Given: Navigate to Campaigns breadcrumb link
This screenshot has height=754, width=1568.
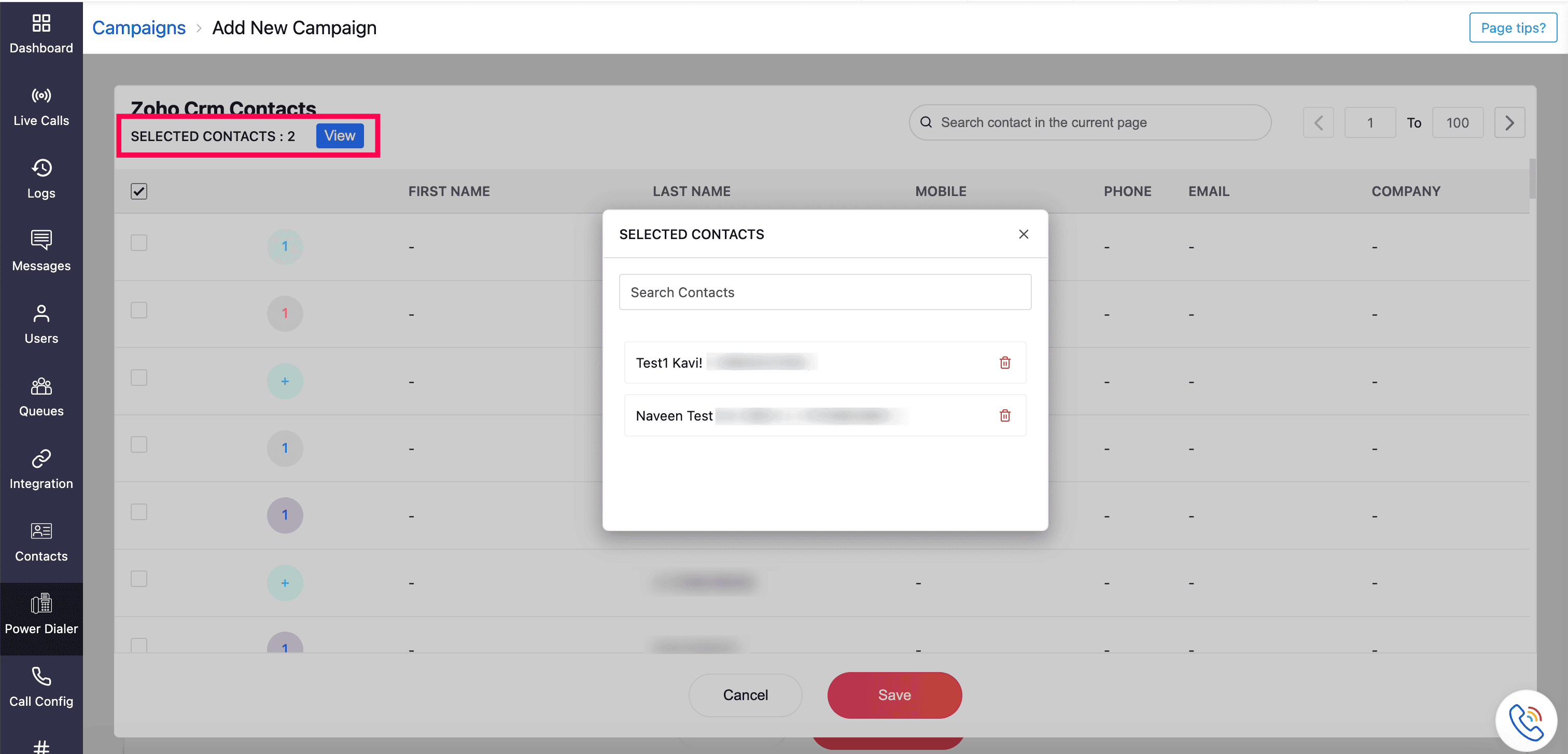Looking at the screenshot, I should (139, 28).
